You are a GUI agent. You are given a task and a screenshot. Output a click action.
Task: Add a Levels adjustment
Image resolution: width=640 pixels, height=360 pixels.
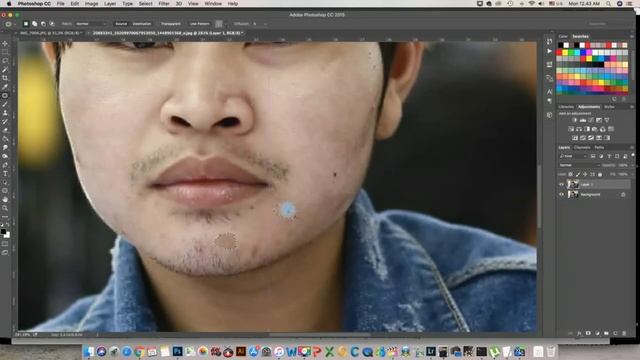click(x=583, y=120)
